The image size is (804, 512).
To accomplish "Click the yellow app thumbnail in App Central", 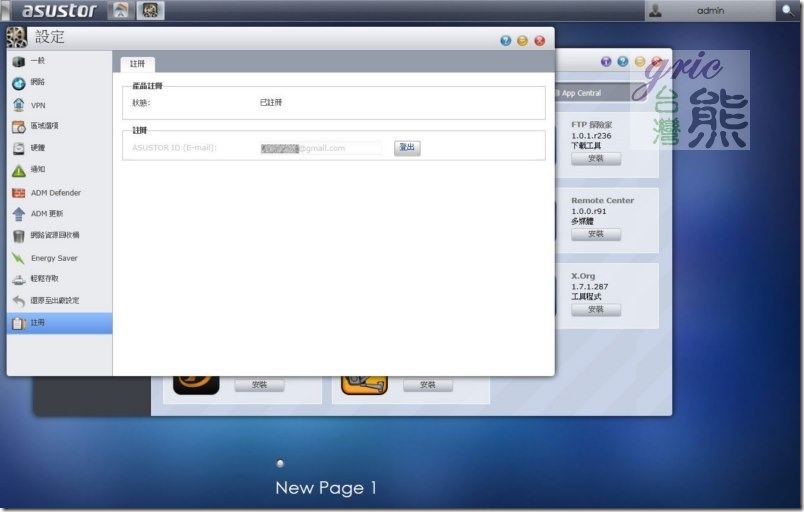I will pos(364,385).
